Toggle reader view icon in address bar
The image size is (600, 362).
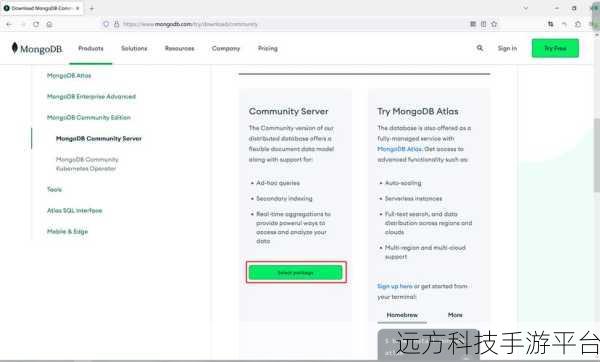484,24
